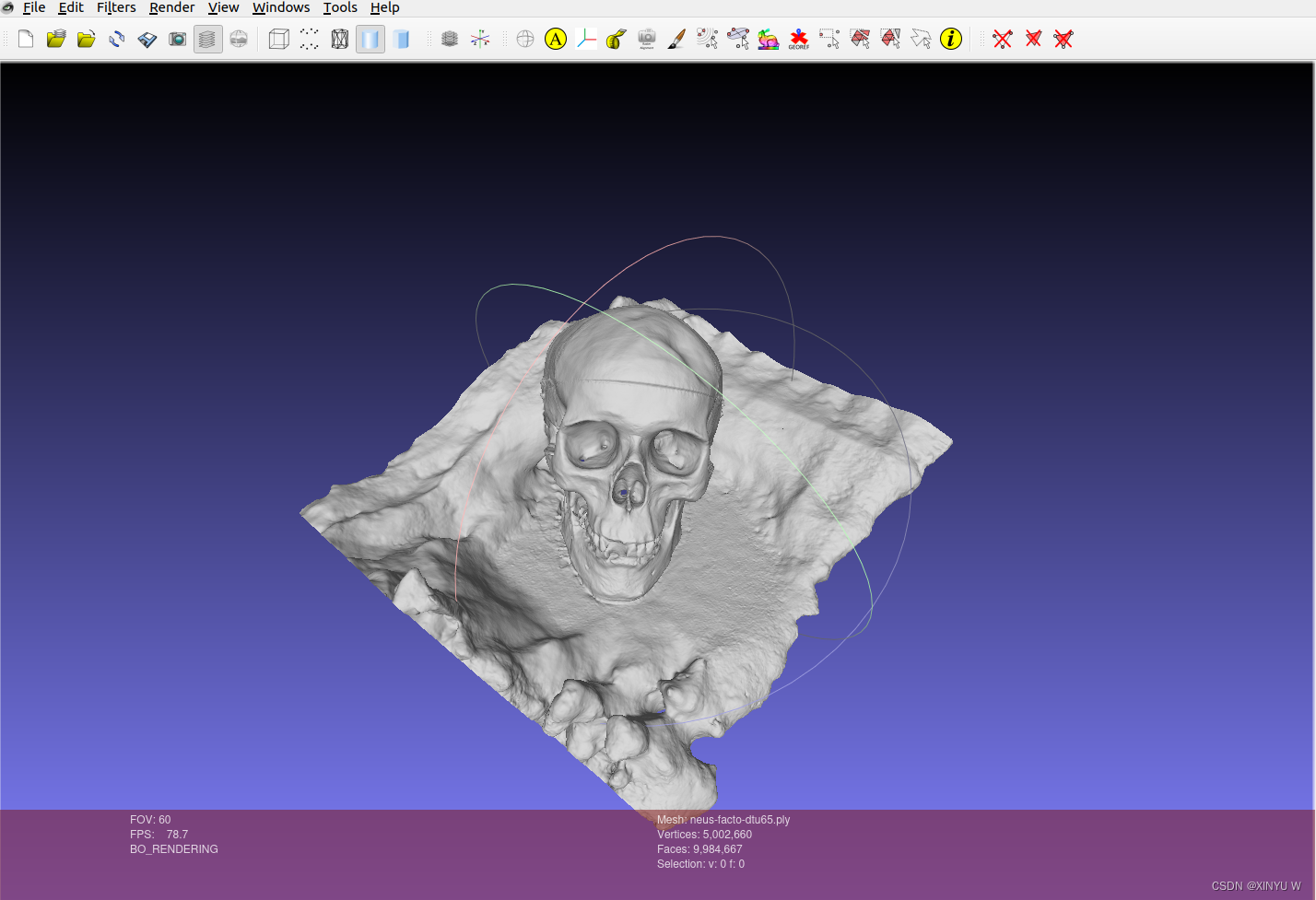Take a snapshot with the camera icon
Viewport: 1316px width, 900px height.
(x=178, y=39)
